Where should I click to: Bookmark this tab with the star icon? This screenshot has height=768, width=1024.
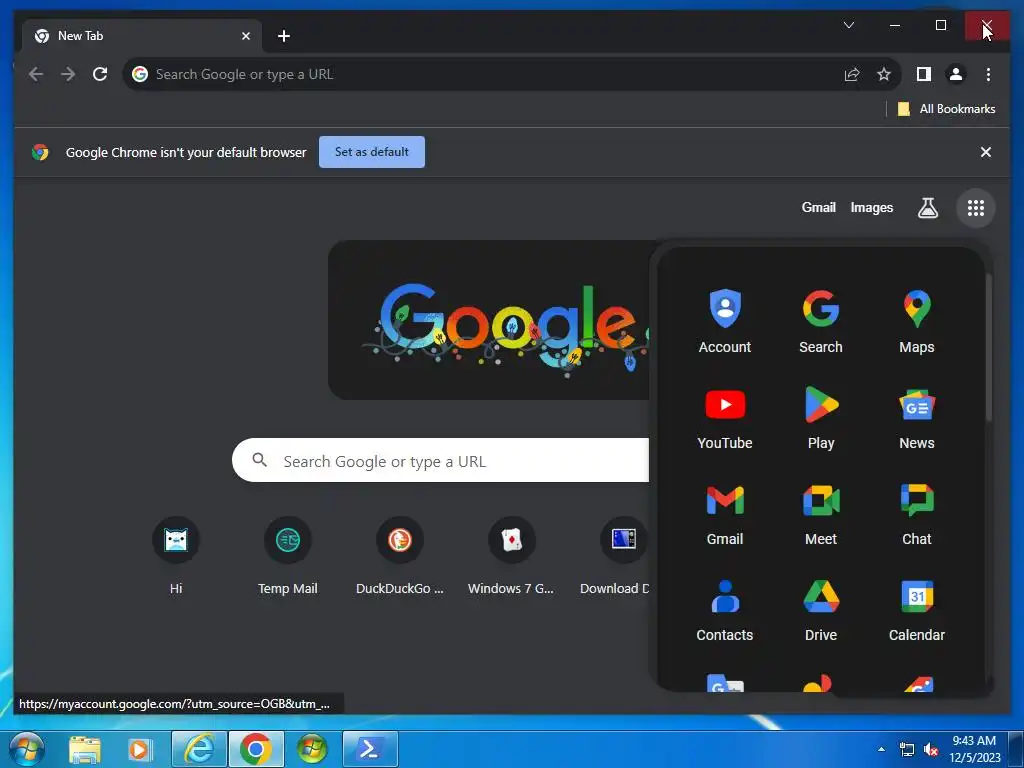884,74
